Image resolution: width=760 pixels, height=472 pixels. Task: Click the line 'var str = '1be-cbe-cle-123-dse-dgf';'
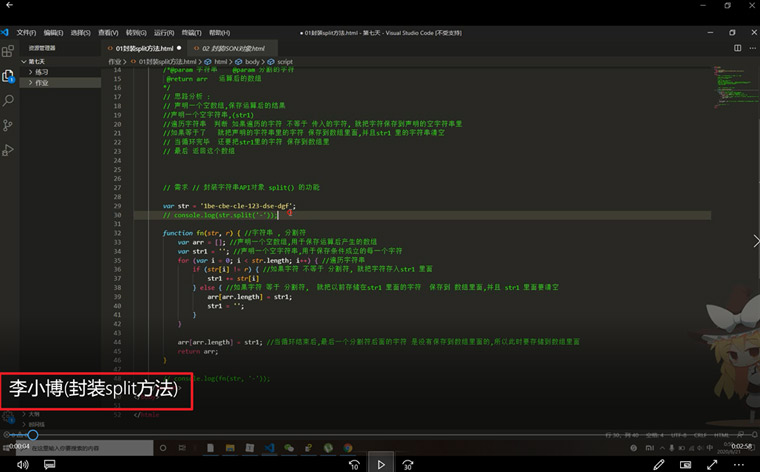(229, 206)
